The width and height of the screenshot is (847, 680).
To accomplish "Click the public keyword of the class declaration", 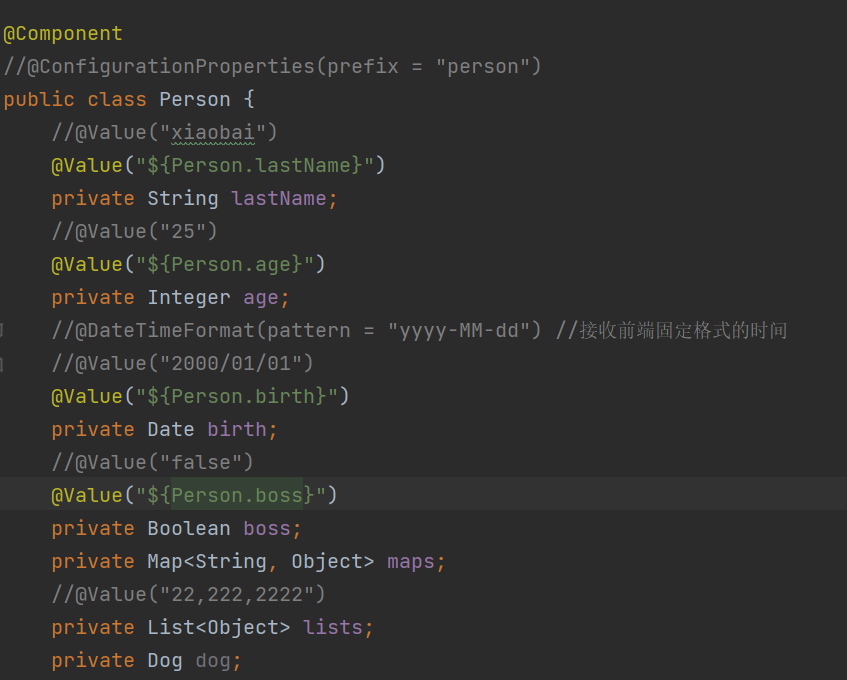I will point(39,100).
